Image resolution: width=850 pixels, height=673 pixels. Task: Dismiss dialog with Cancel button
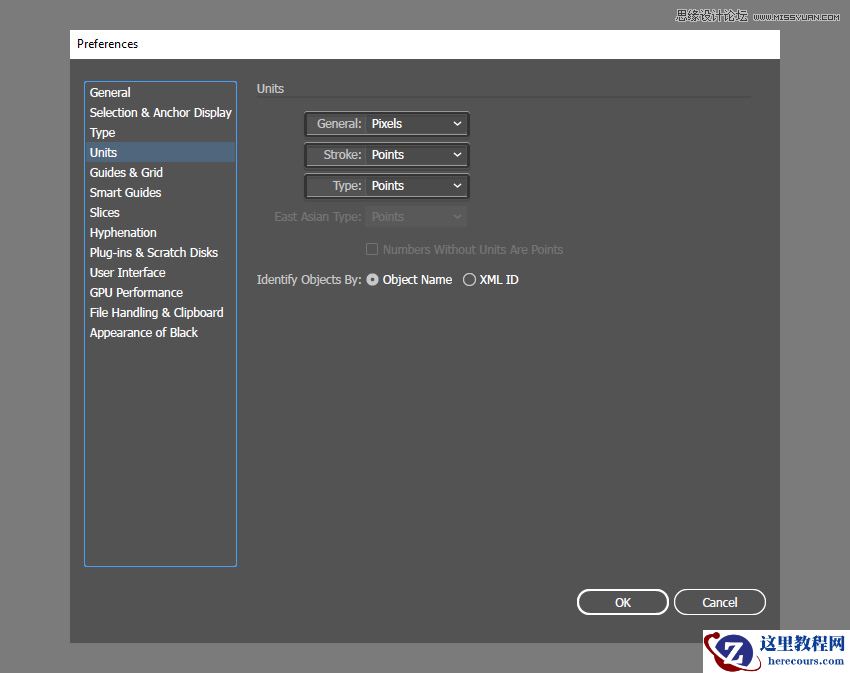(x=720, y=603)
